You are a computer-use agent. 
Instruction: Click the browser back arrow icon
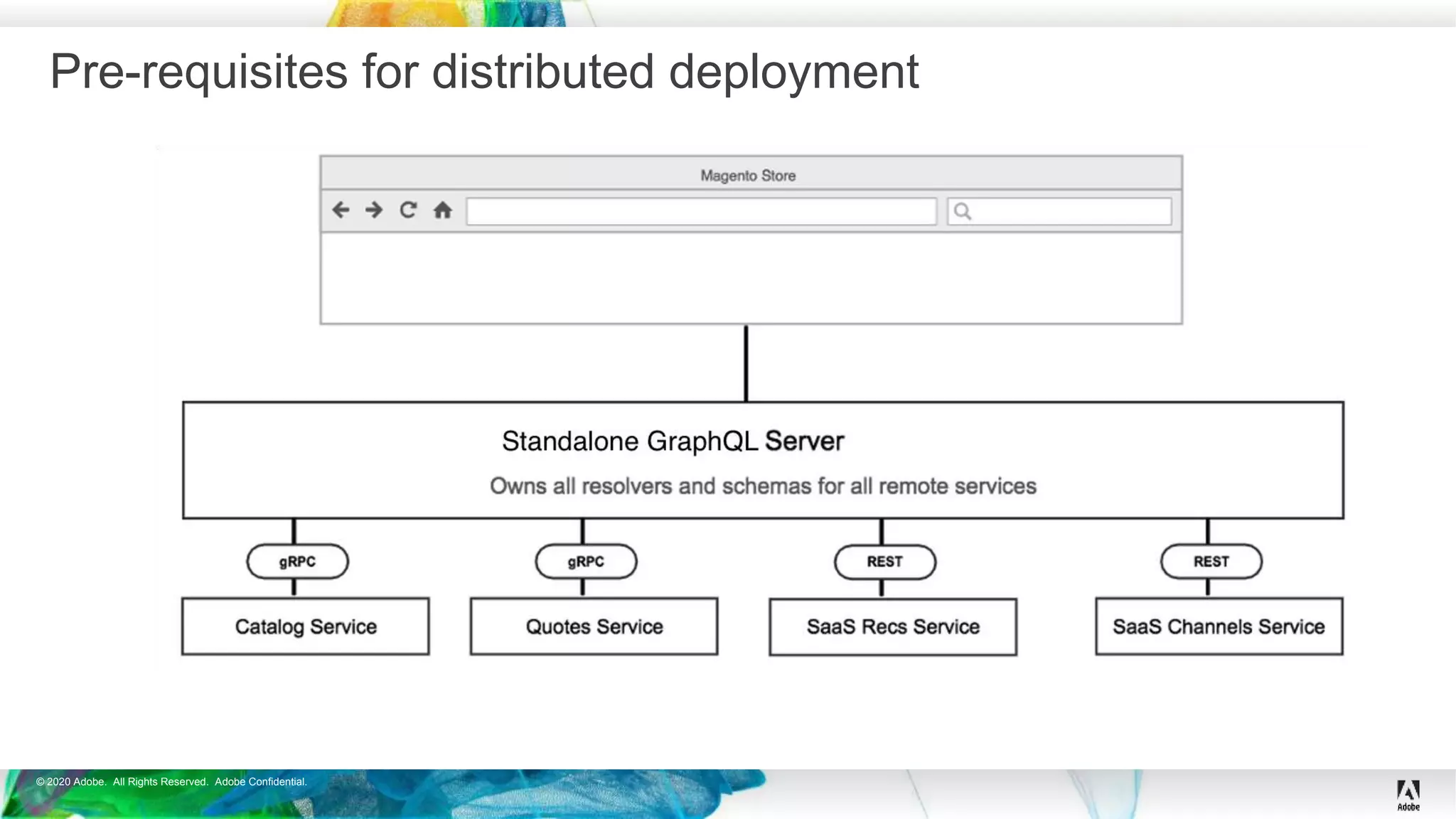coord(341,210)
